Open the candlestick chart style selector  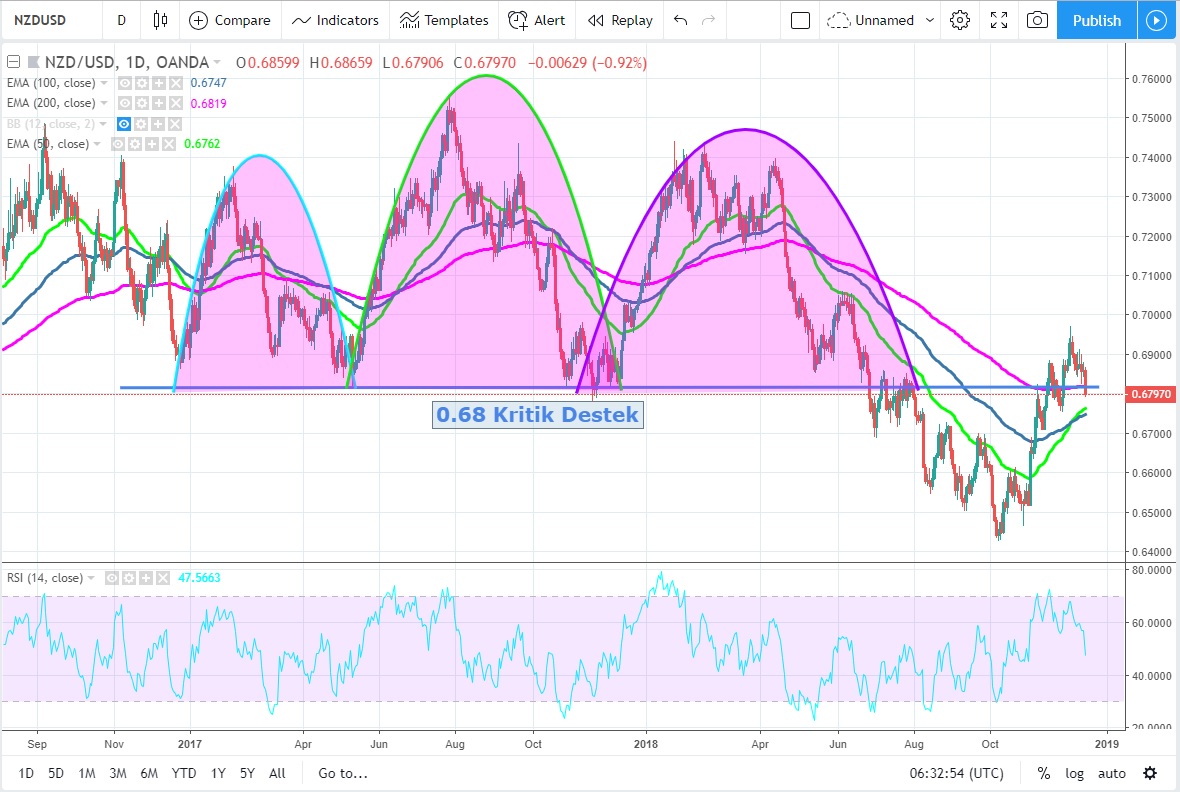point(160,20)
